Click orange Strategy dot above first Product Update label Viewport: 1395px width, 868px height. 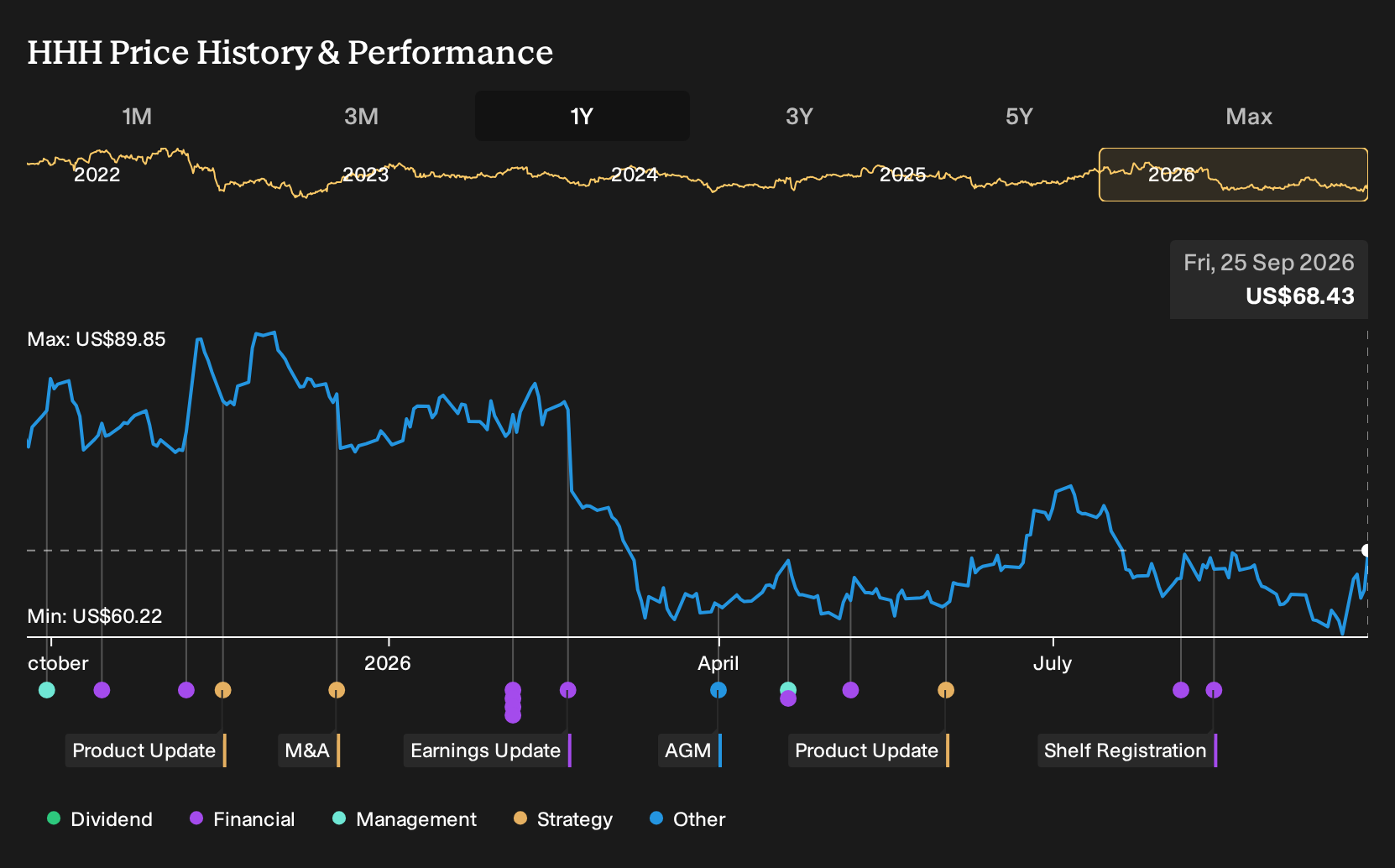222,690
